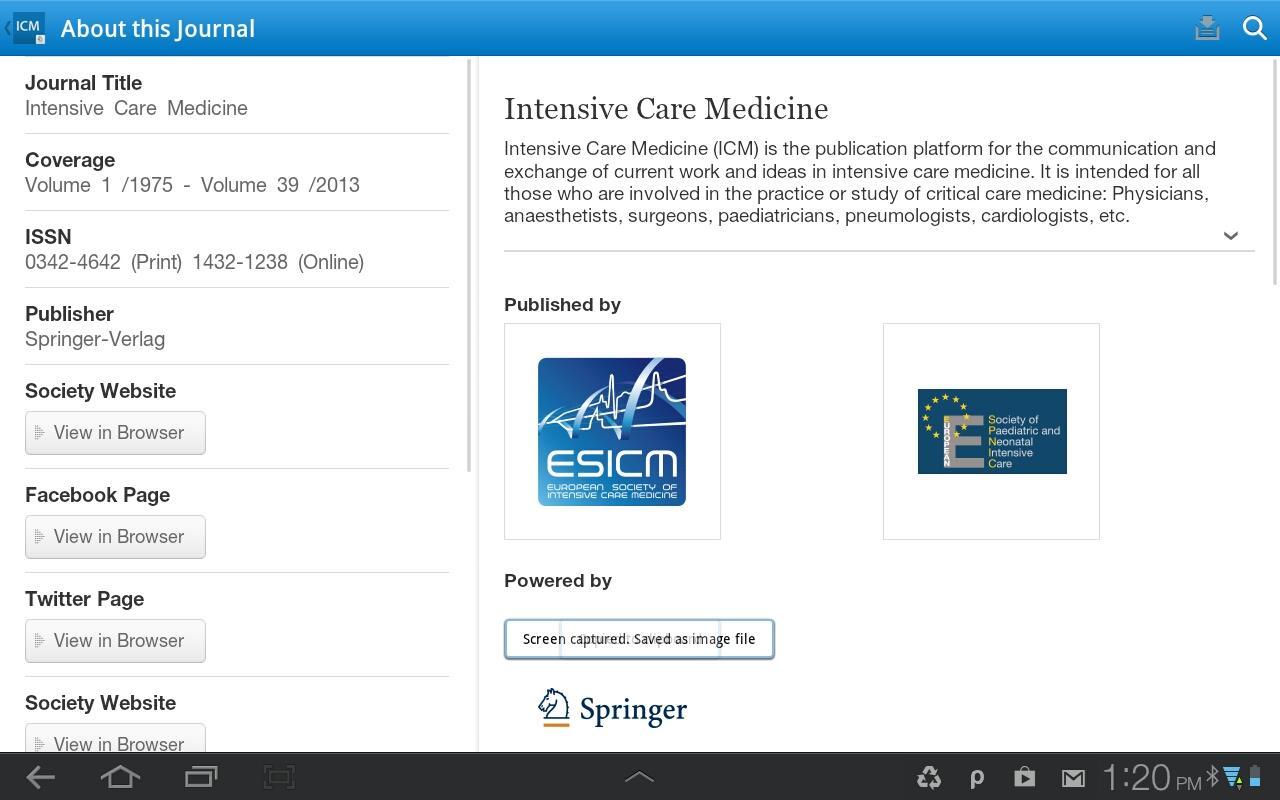Tap the Powered by label
1280x800 pixels.
[558, 581]
